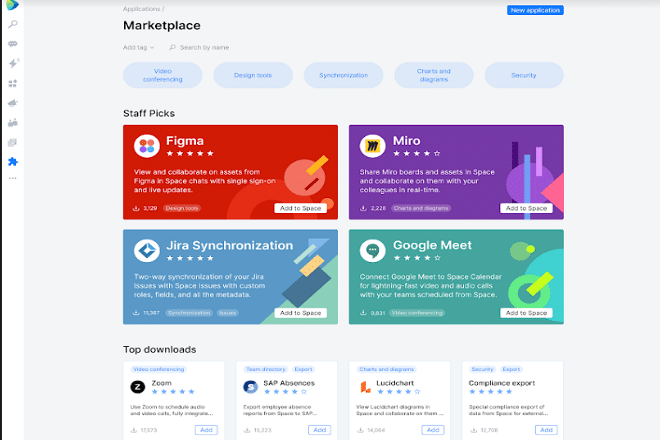This screenshot has width=660, height=440.
Task: Filter by Design tools category
Action: pyautogui.click(x=253, y=75)
